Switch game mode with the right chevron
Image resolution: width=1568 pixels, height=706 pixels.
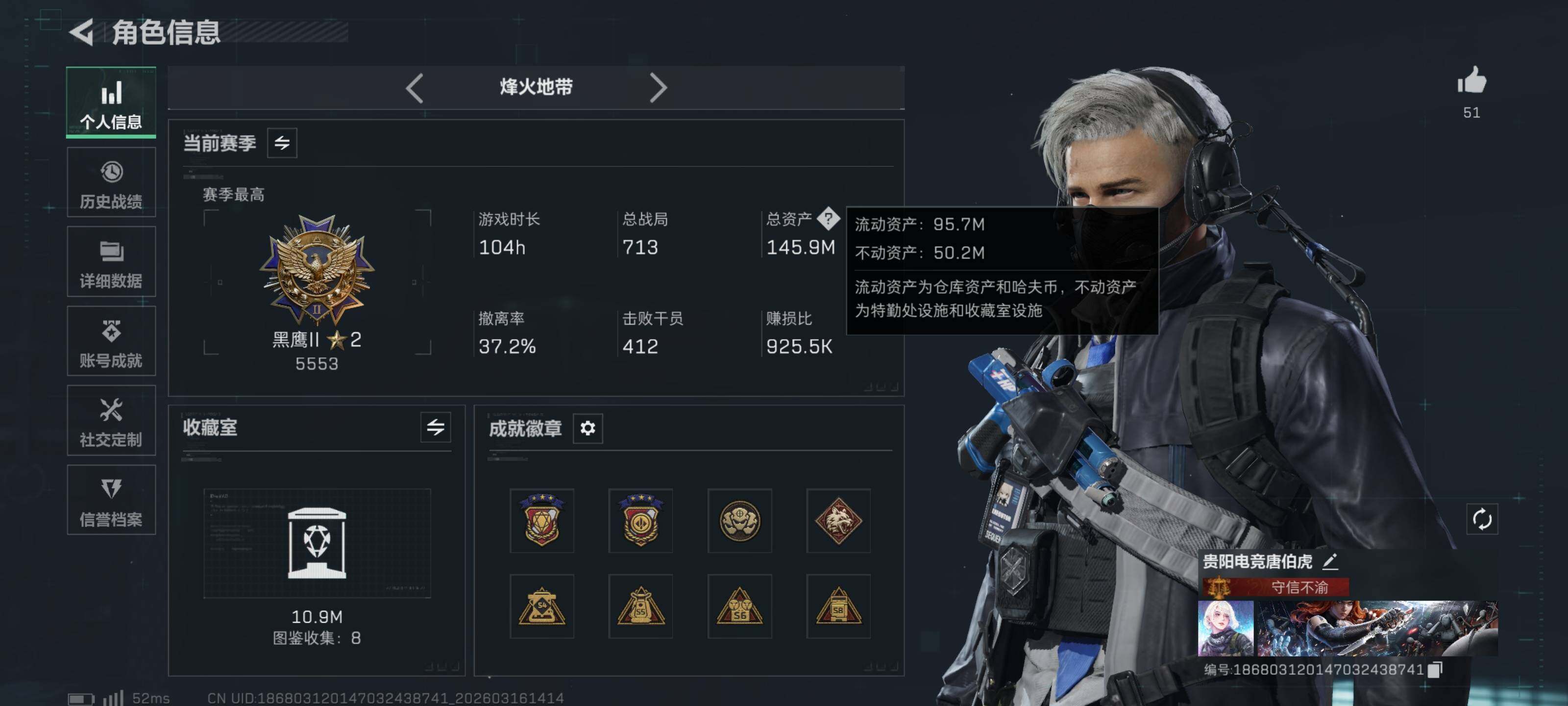(x=658, y=88)
